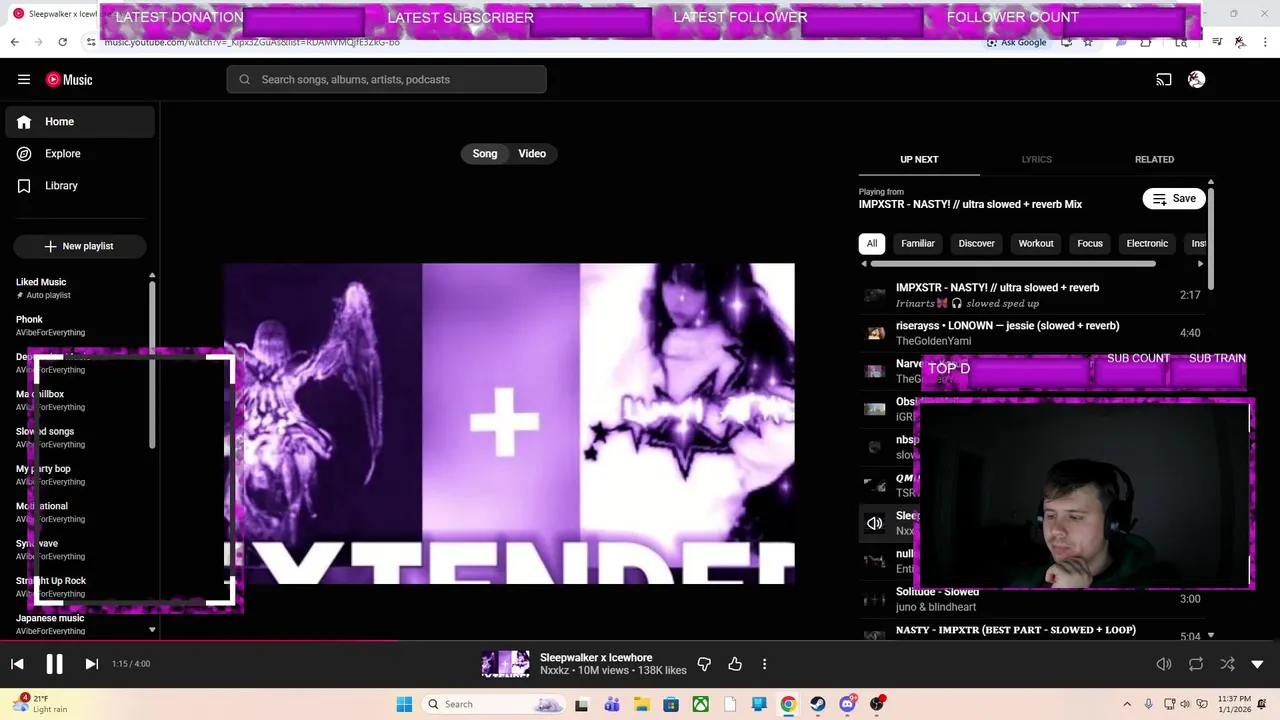
Task: Collapse the player page with down arrow
Action: point(1257,664)
